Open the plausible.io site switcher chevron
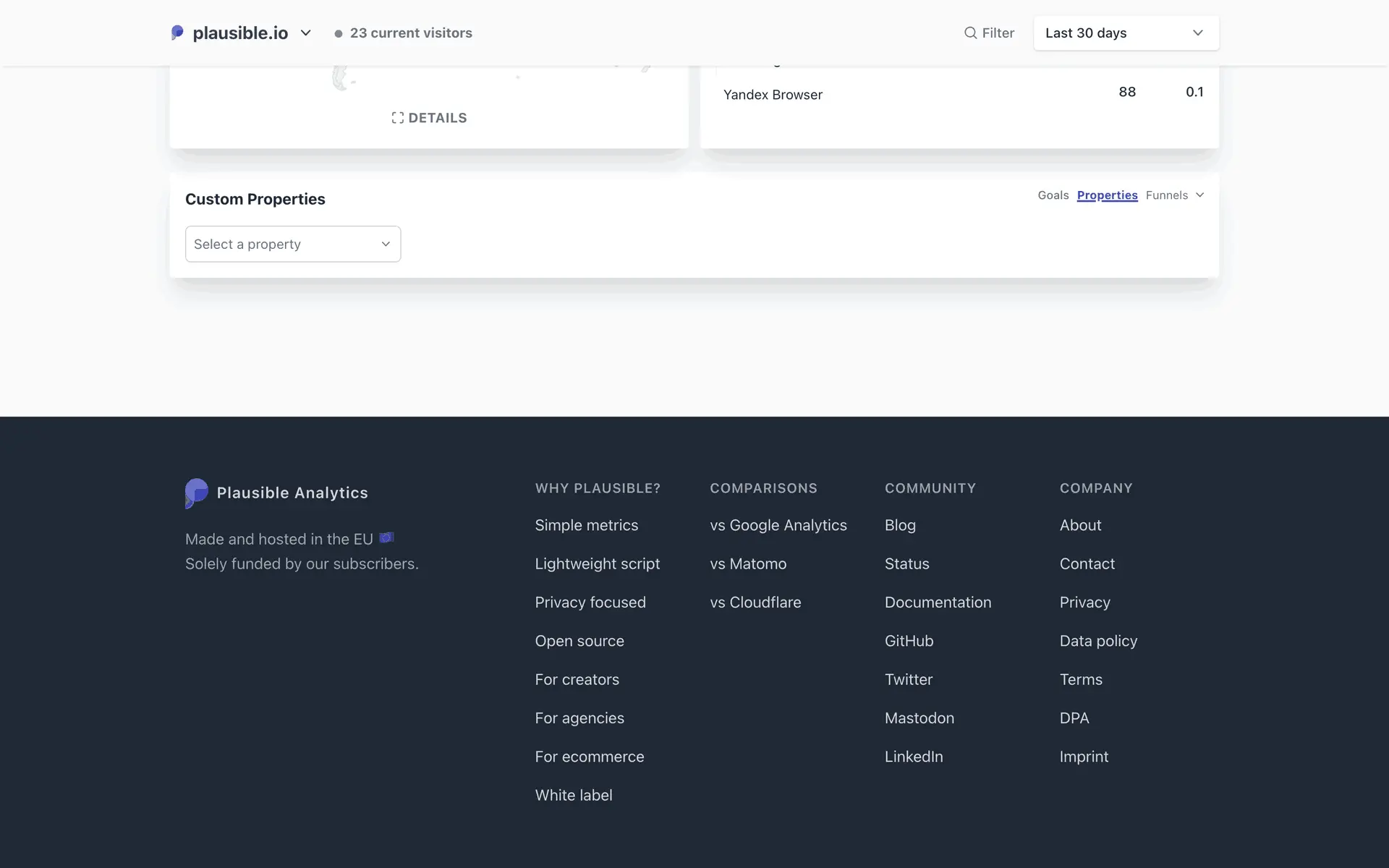The width and height of the screenshot is (1389, 868). tap(305, 33)
